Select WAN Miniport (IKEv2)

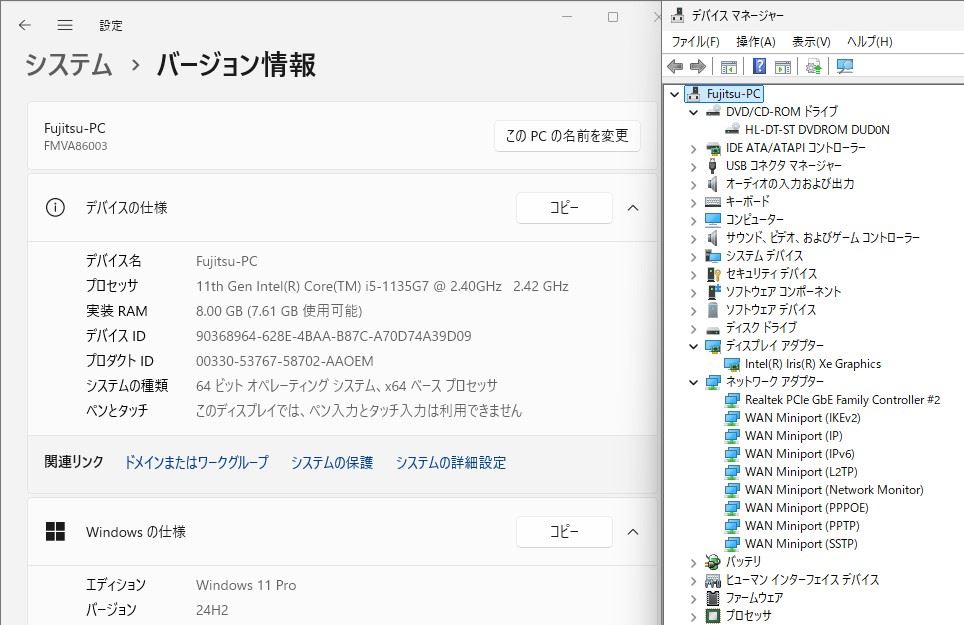point(802,418)
